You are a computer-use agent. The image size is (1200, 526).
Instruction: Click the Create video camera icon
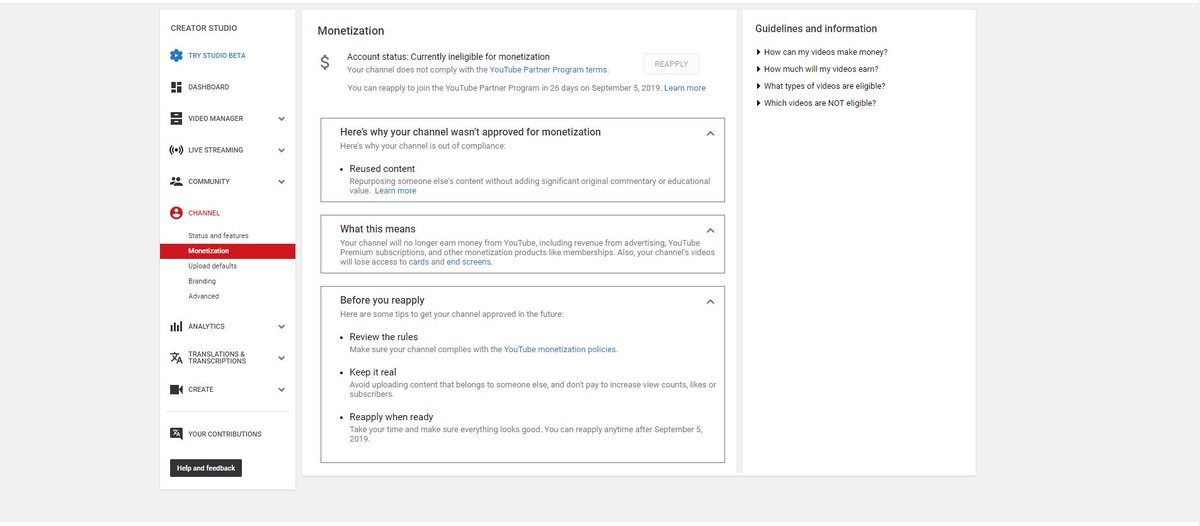[176, 389]
